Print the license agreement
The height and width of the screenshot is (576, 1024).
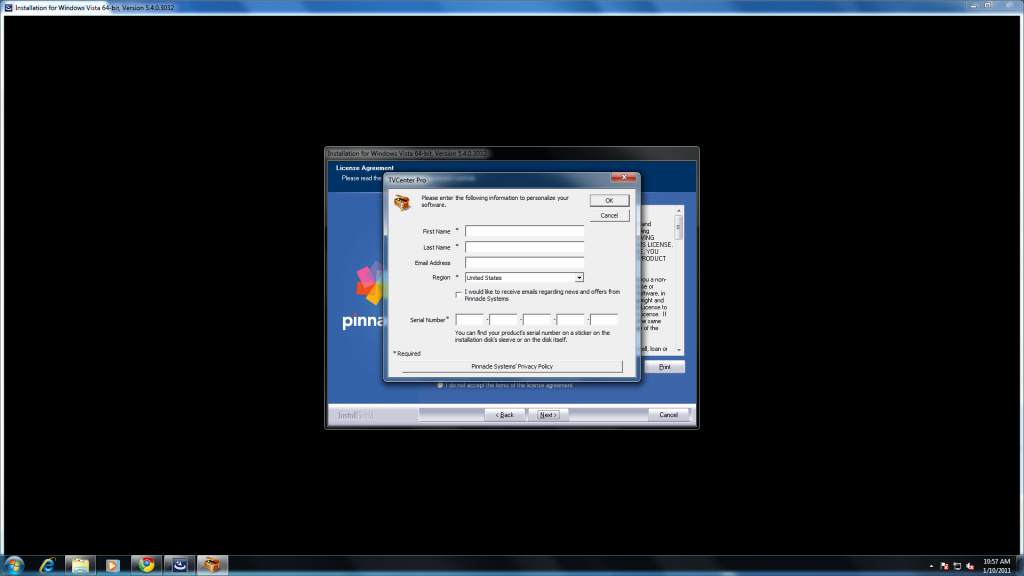[664, 367]
